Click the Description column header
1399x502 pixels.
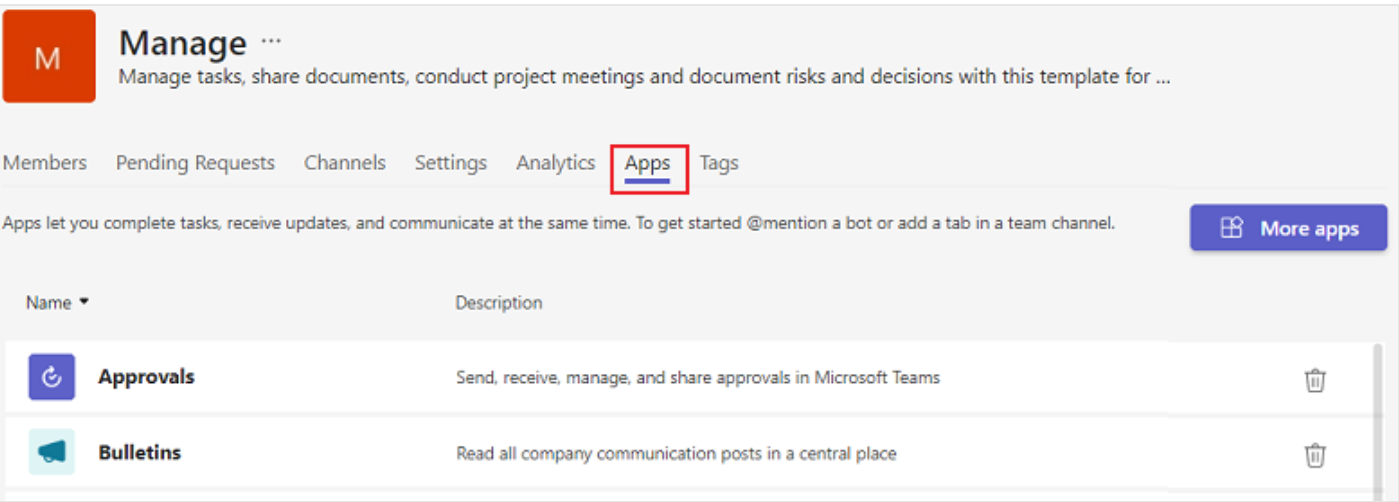(x=499, y=302)
